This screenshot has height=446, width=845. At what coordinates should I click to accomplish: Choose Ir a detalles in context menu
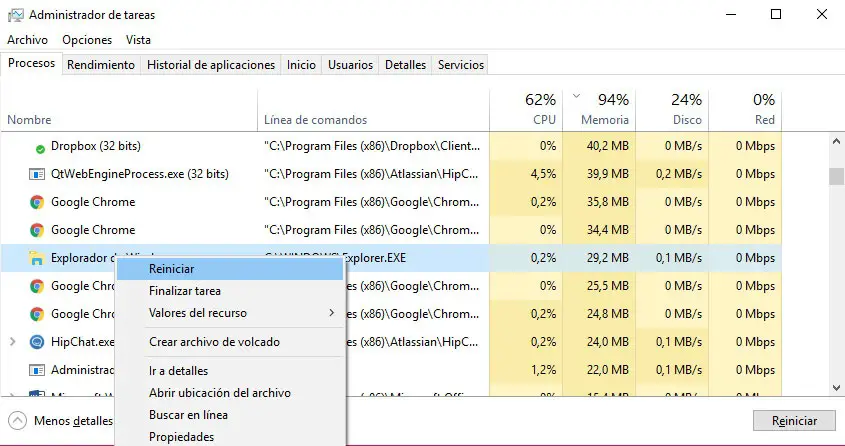230,371
